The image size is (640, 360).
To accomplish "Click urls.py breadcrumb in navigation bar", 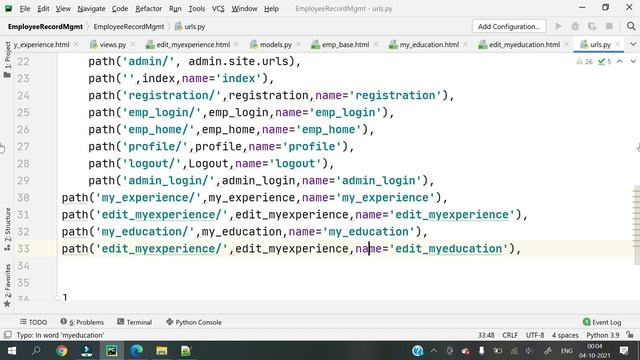I will pyautogui.click(x=190, y=27).
